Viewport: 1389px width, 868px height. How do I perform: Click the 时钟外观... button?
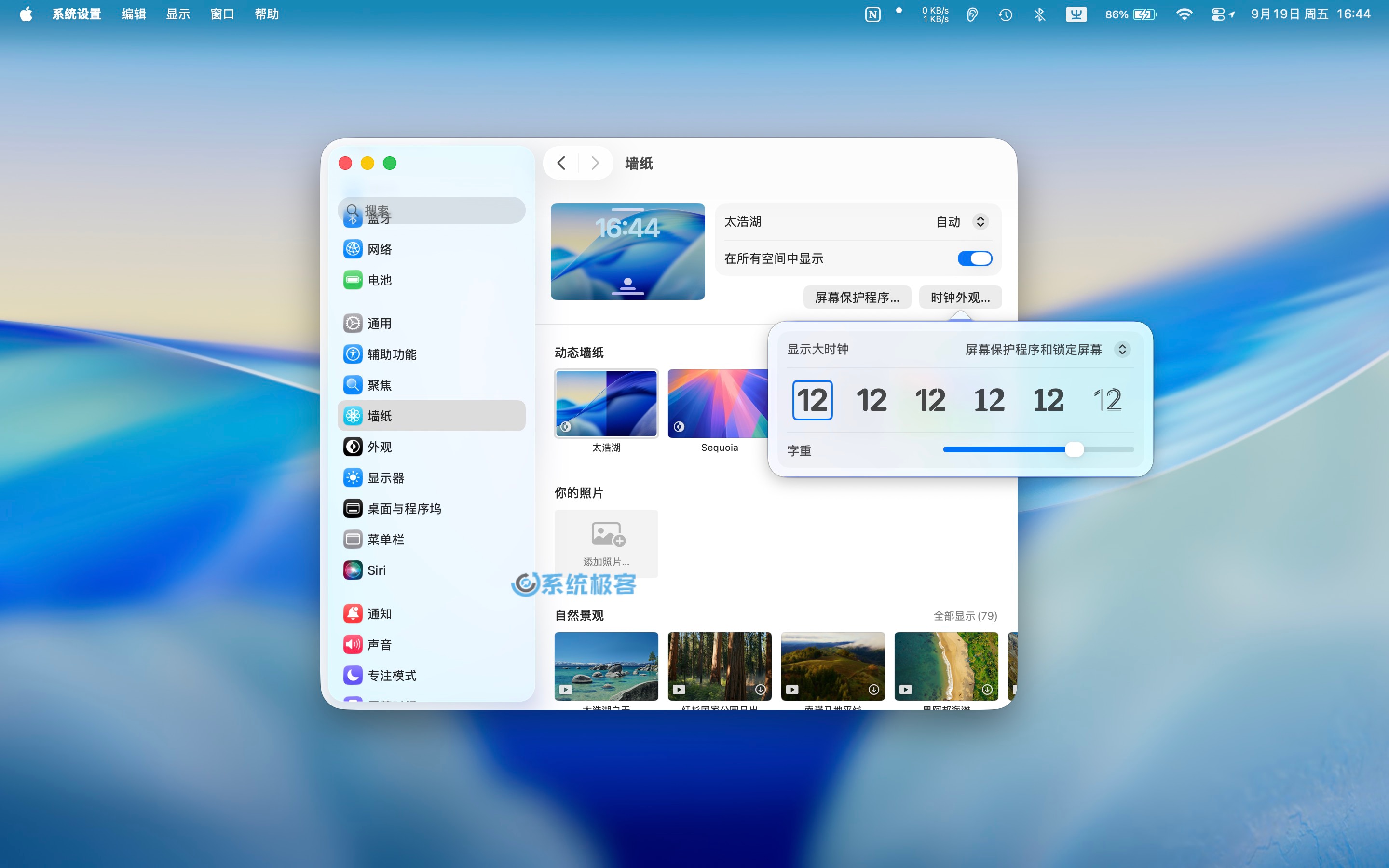pos(960,298)
